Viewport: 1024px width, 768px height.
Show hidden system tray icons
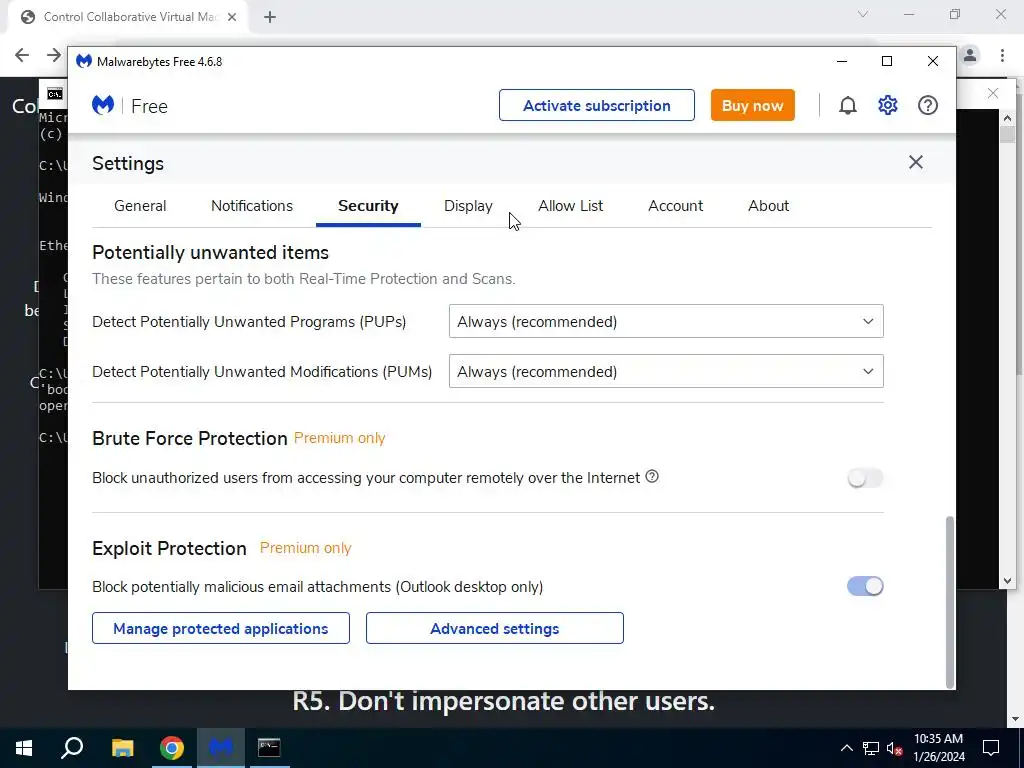tap(846, 748)
